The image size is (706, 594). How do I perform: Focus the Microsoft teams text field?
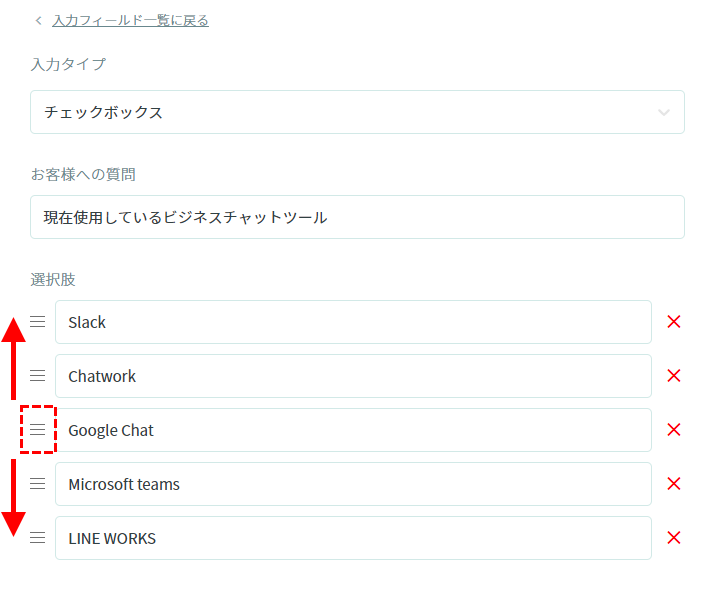pos(353,484)
